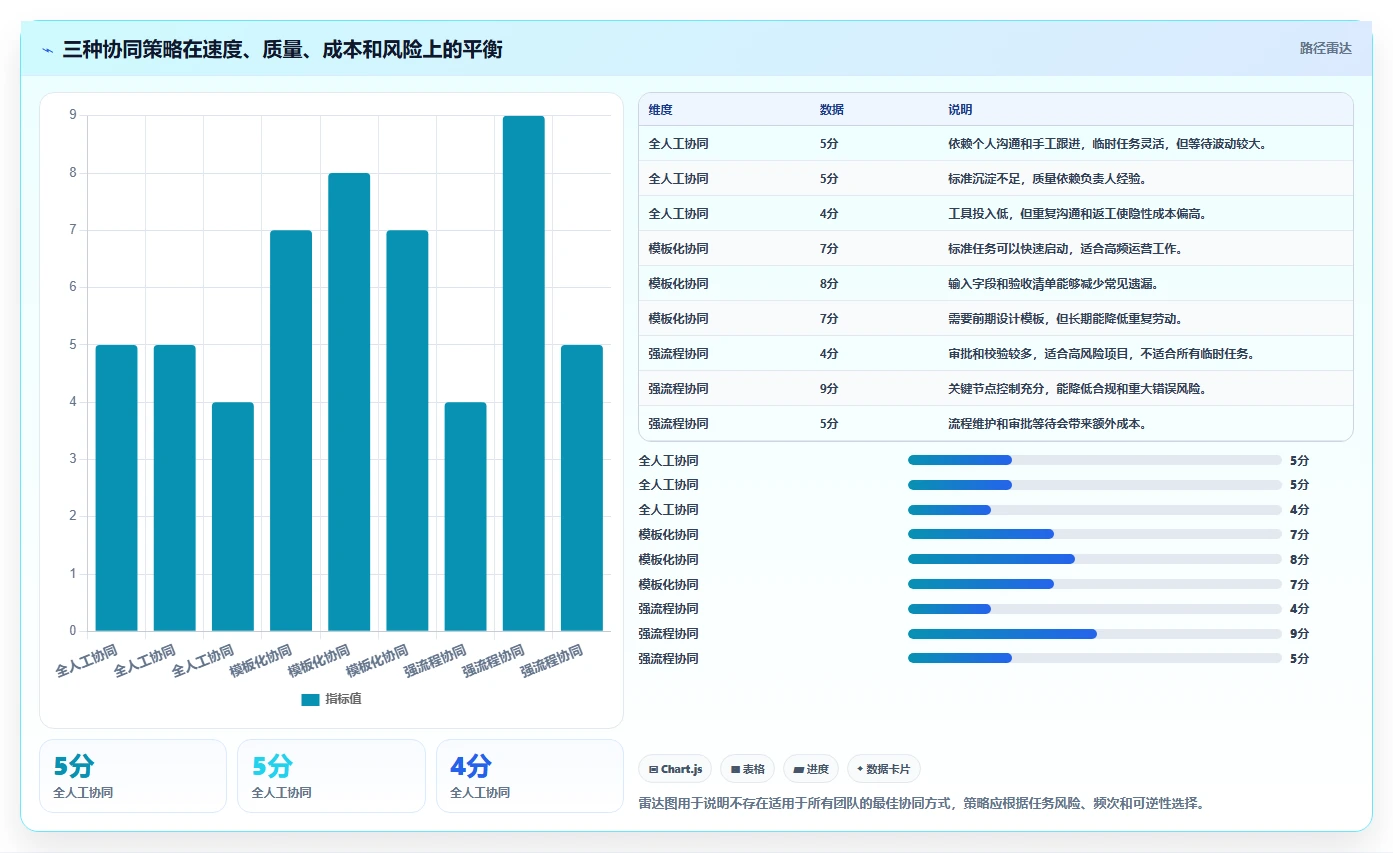Click the large 4分 figure in the data card
Screen dimensions: 1393x853
470,767
